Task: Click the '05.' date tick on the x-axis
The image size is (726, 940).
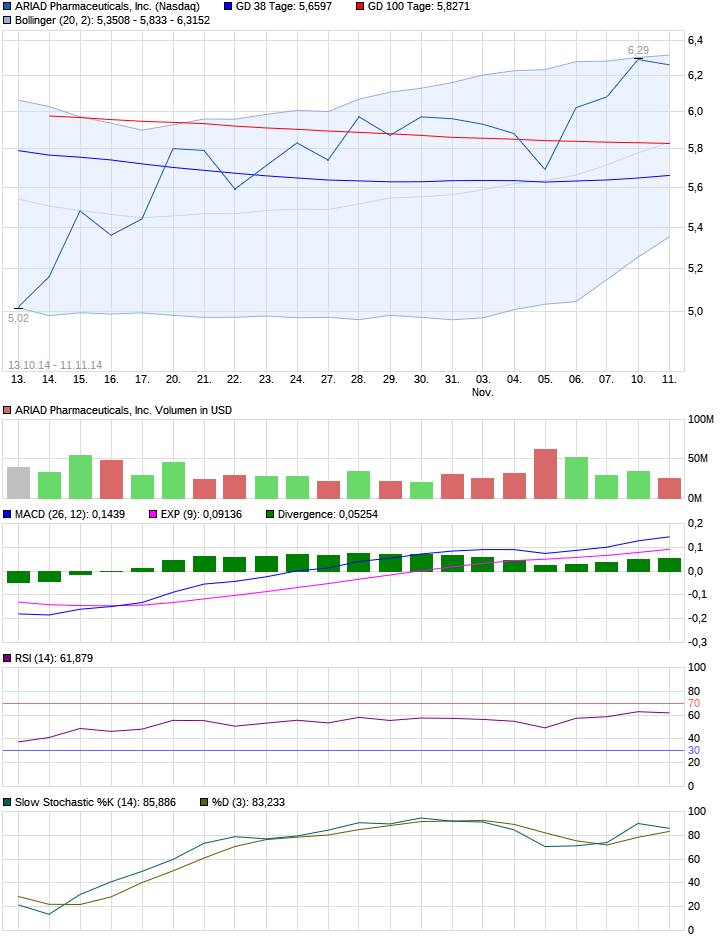Action: pyautogui.click(x=545, y=379)
